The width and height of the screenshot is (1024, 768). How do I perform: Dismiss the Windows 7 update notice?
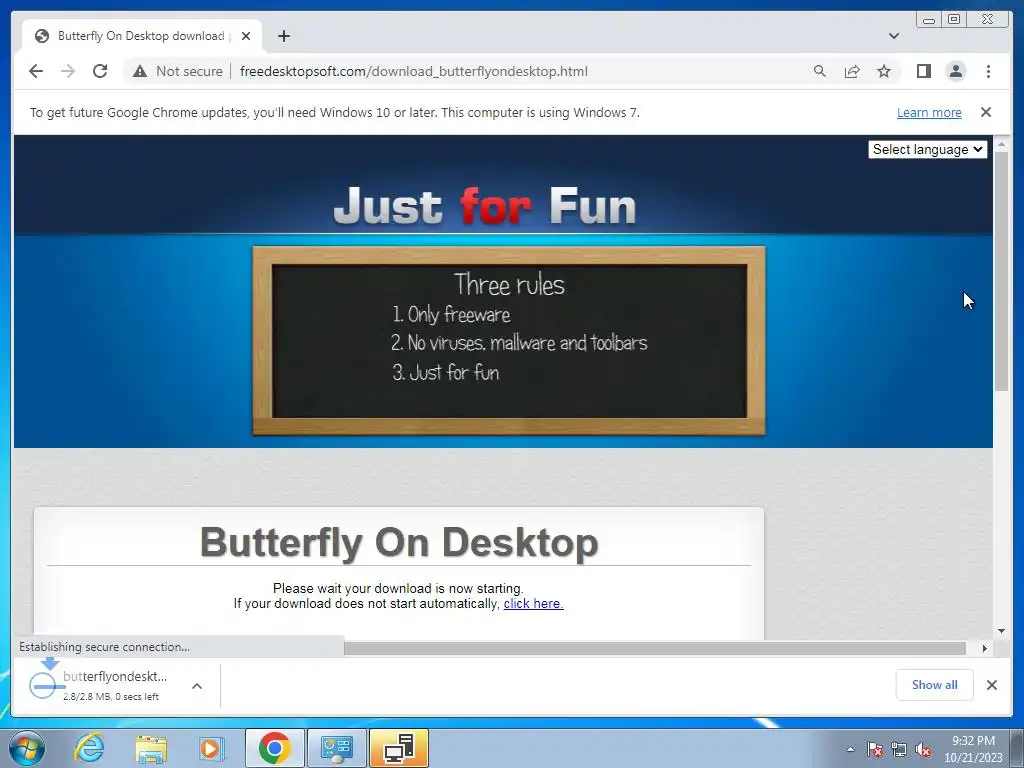[986, 112]
